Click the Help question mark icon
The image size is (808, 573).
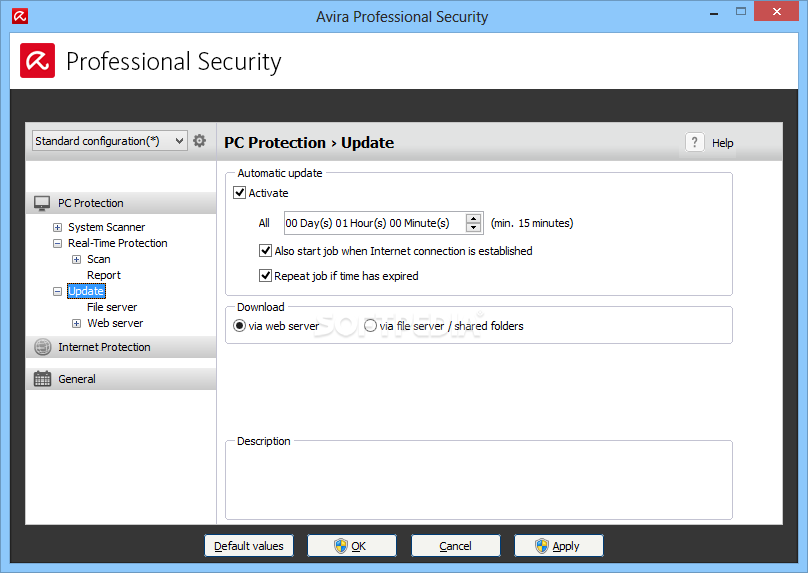695,142
